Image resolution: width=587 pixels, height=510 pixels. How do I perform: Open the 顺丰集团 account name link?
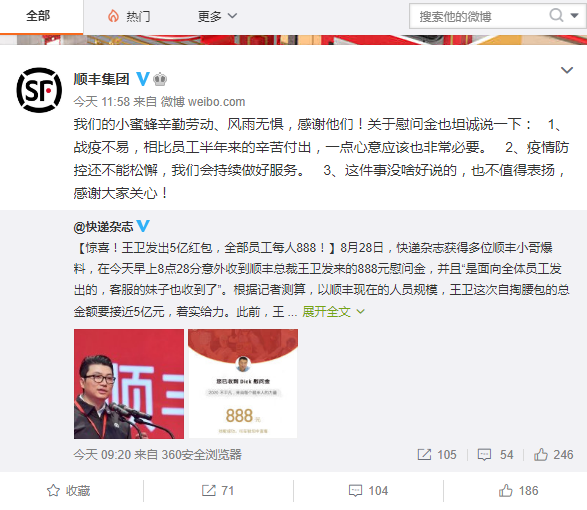click(x=101, y=79)
